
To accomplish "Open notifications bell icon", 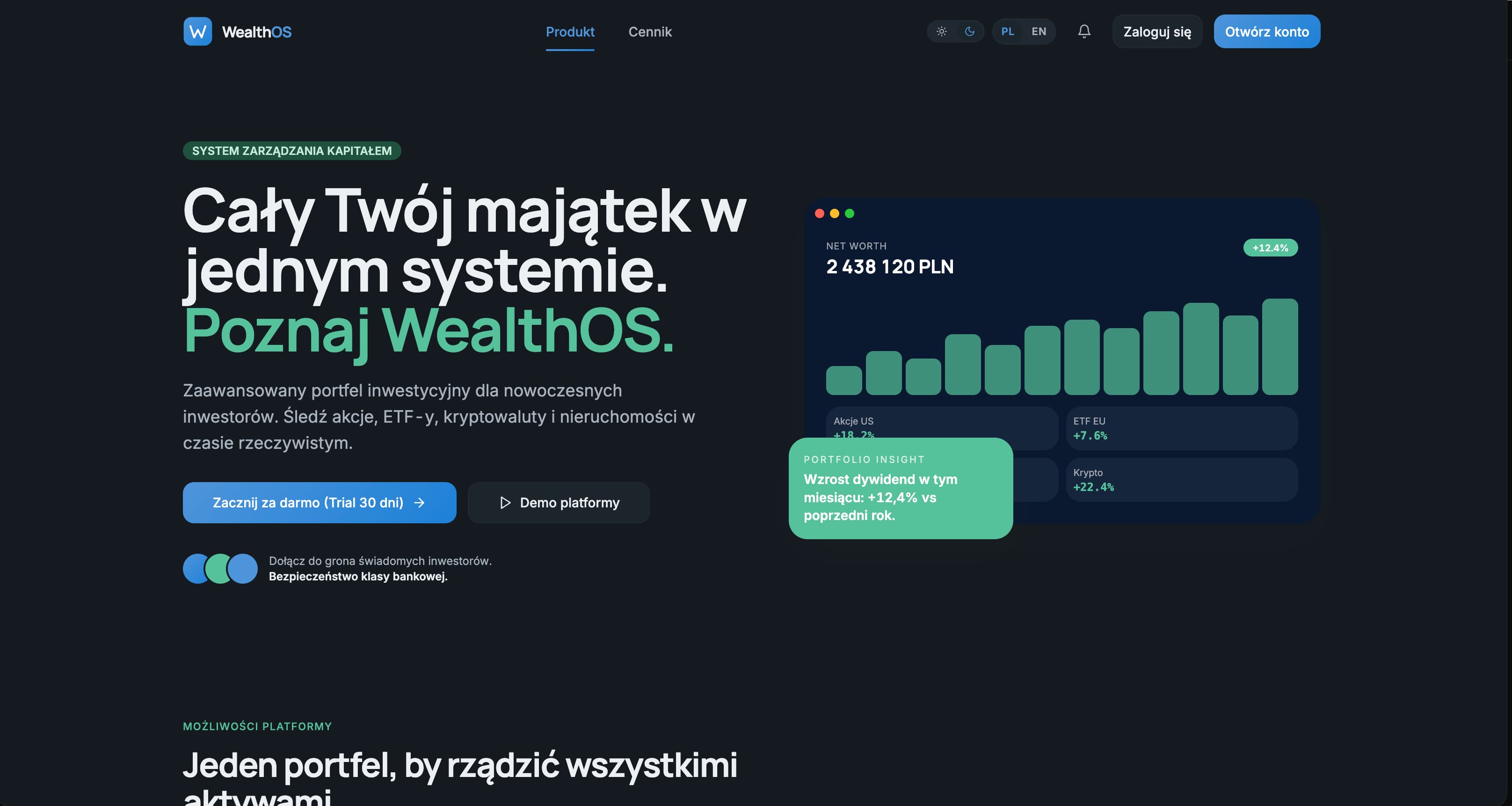I will coord(1084,31).
